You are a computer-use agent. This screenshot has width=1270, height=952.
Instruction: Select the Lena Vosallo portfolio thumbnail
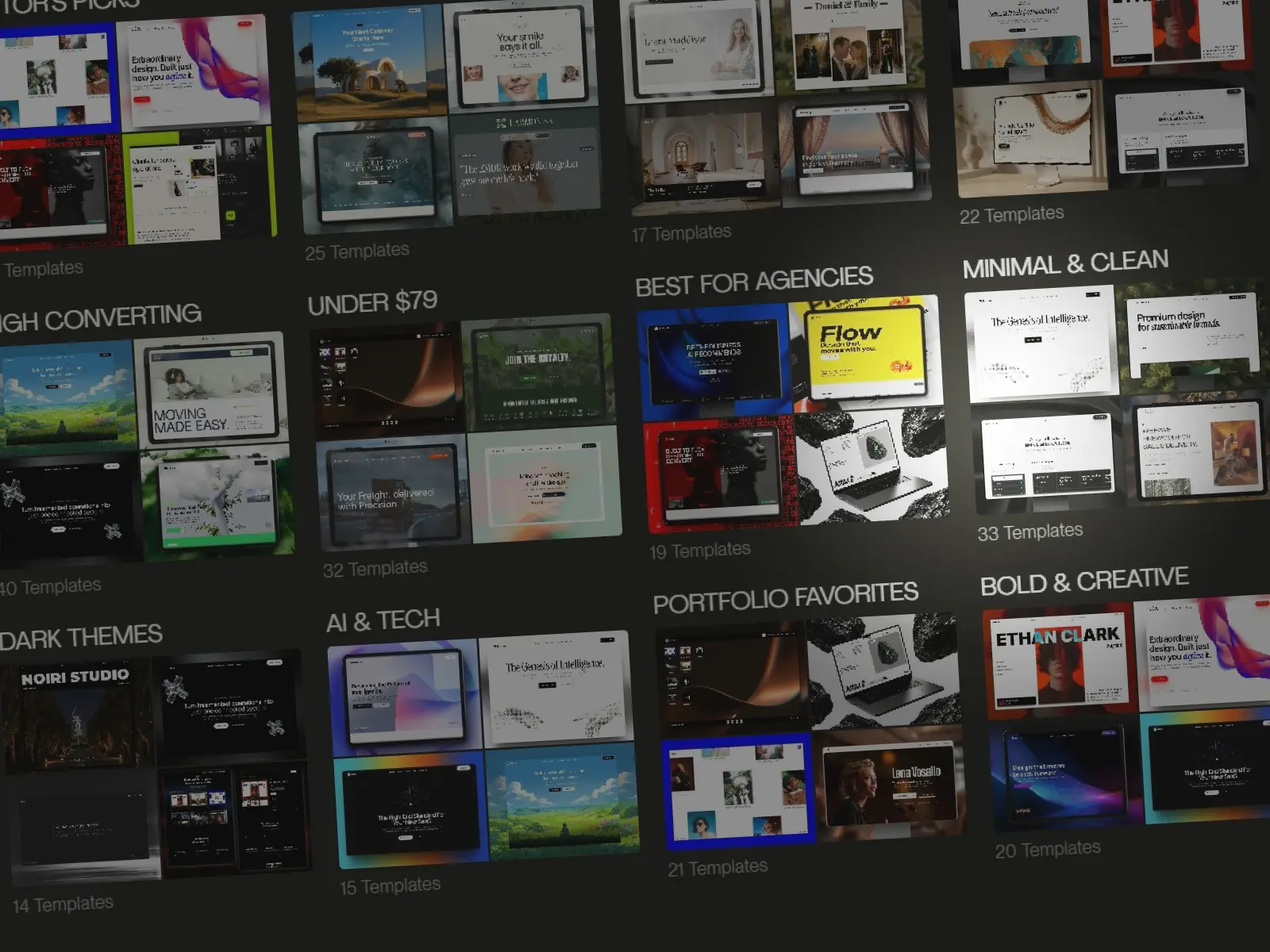(891, 783)
